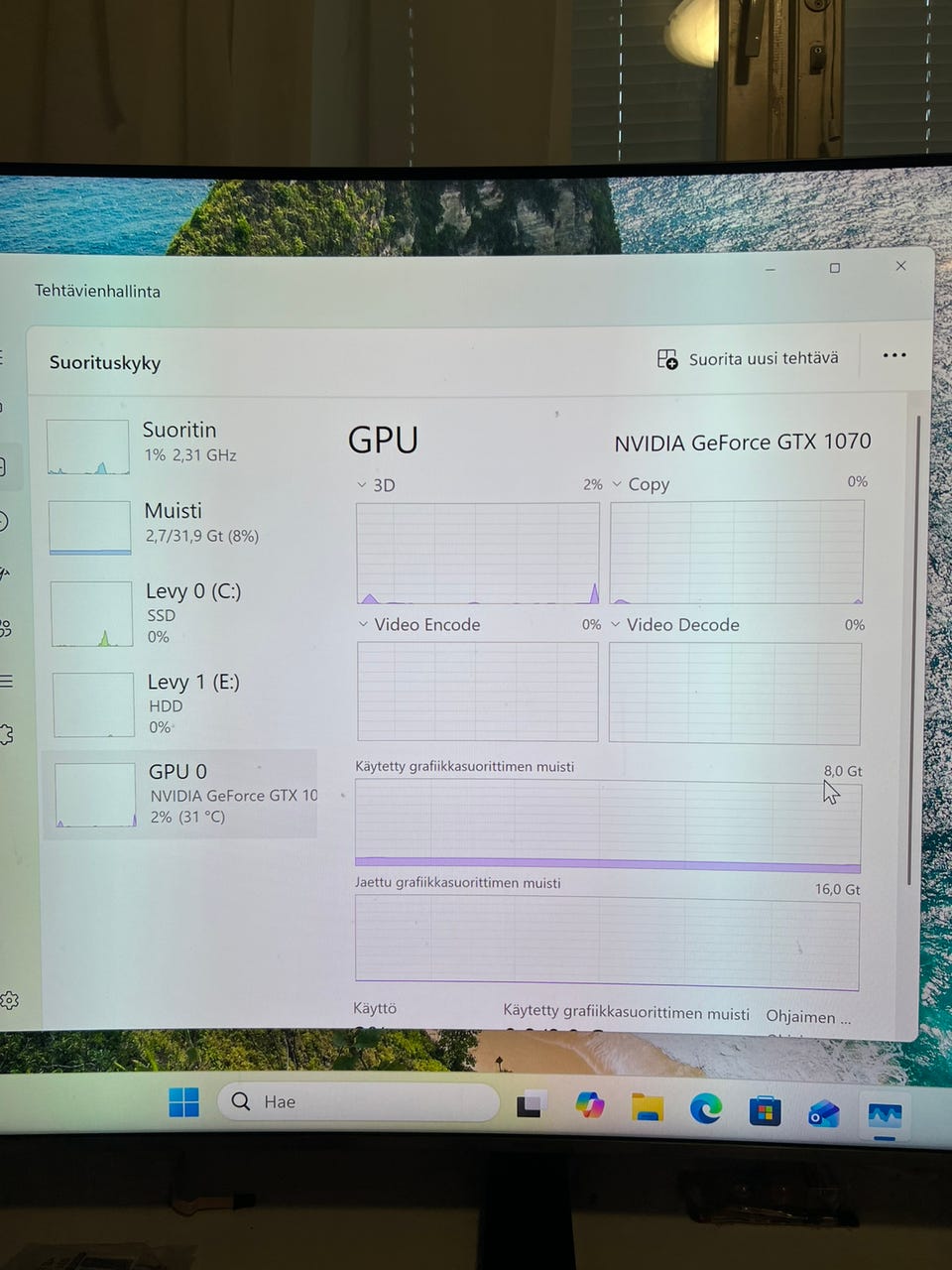Click the Käyttö statistic label
The image size is (952, 1270).
coord(375,1008)
